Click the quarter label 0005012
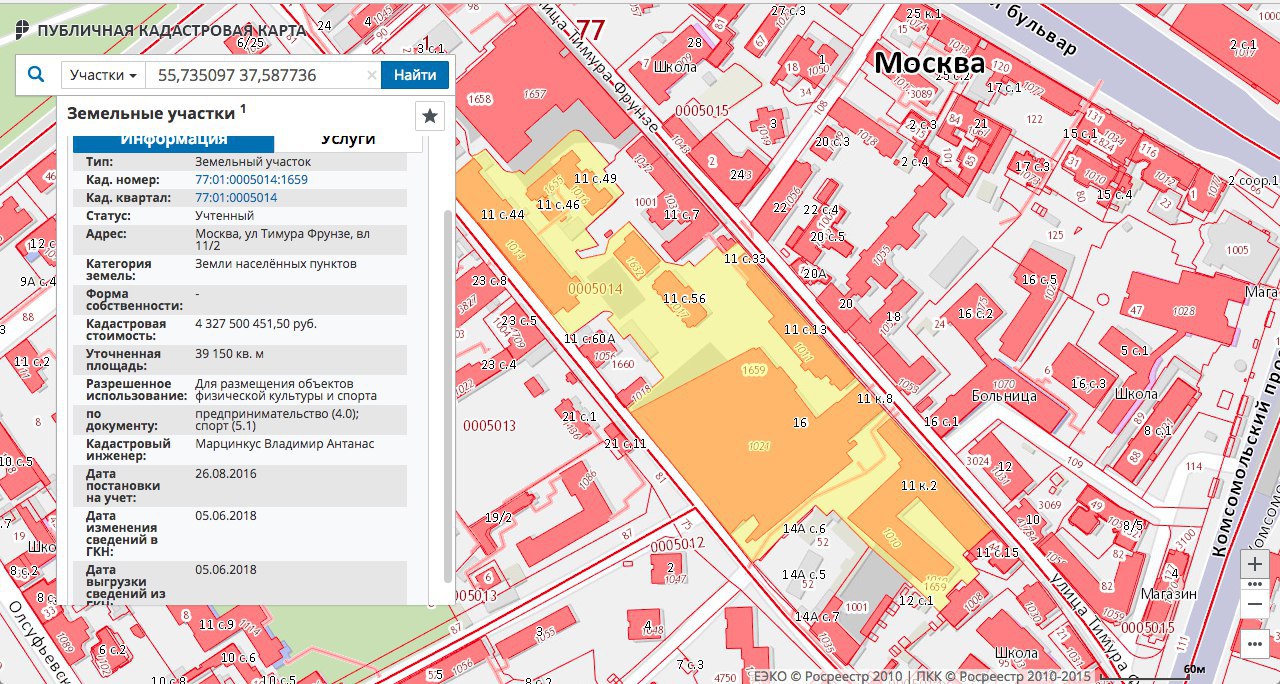 coord(677,546)
